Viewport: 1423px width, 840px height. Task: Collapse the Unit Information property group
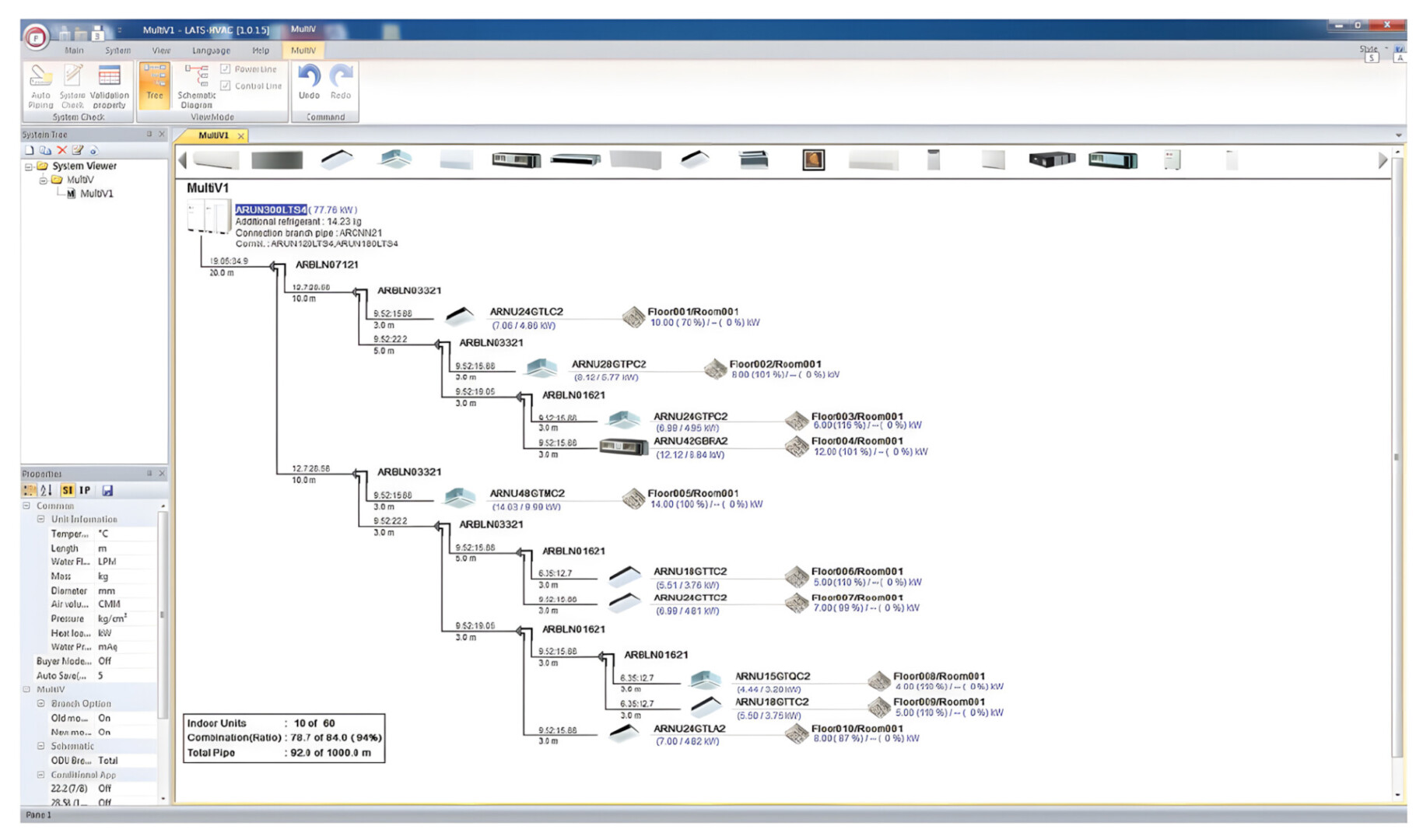point(41,520)
